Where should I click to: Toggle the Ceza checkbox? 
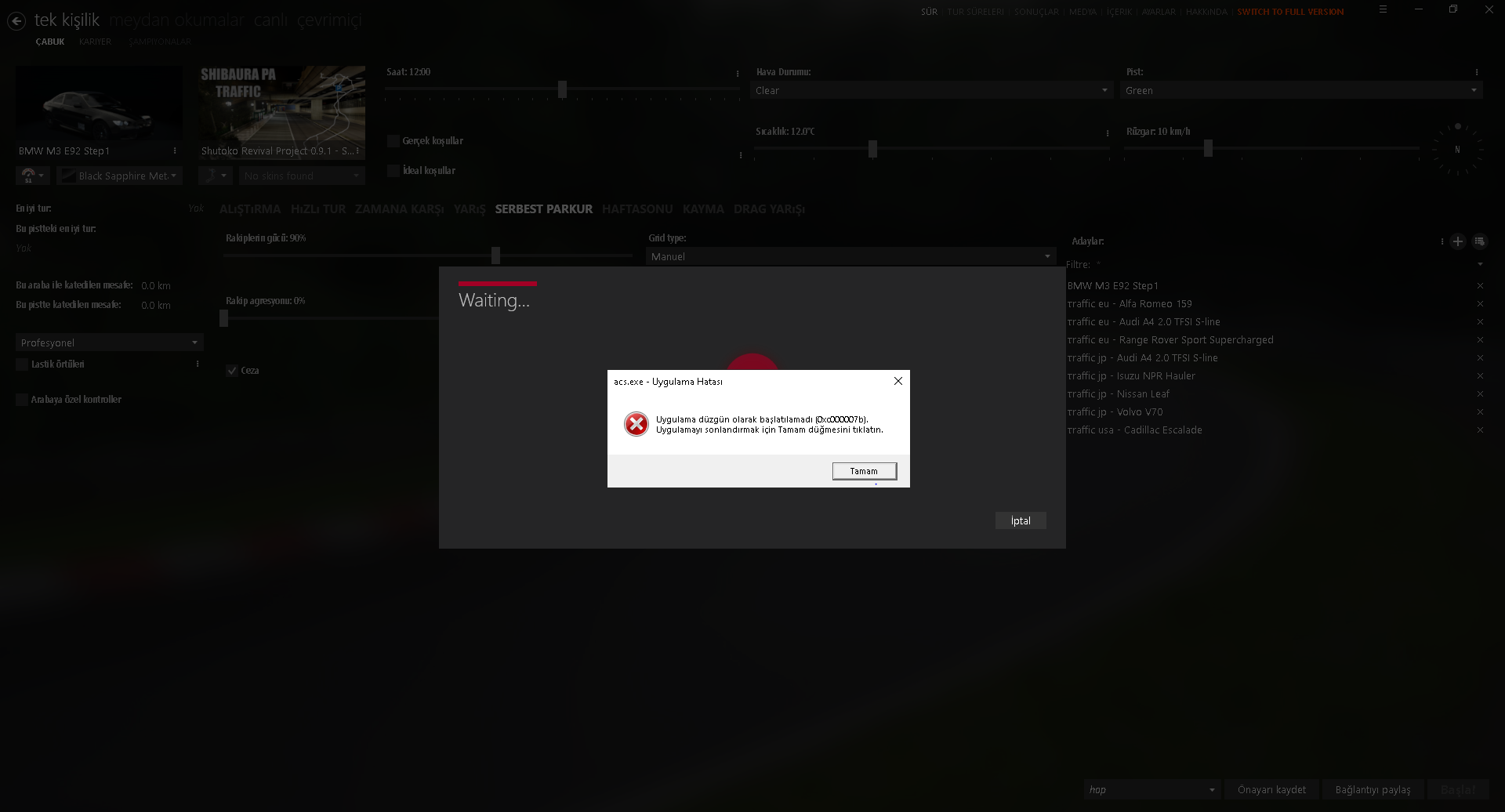pos(232,371)
